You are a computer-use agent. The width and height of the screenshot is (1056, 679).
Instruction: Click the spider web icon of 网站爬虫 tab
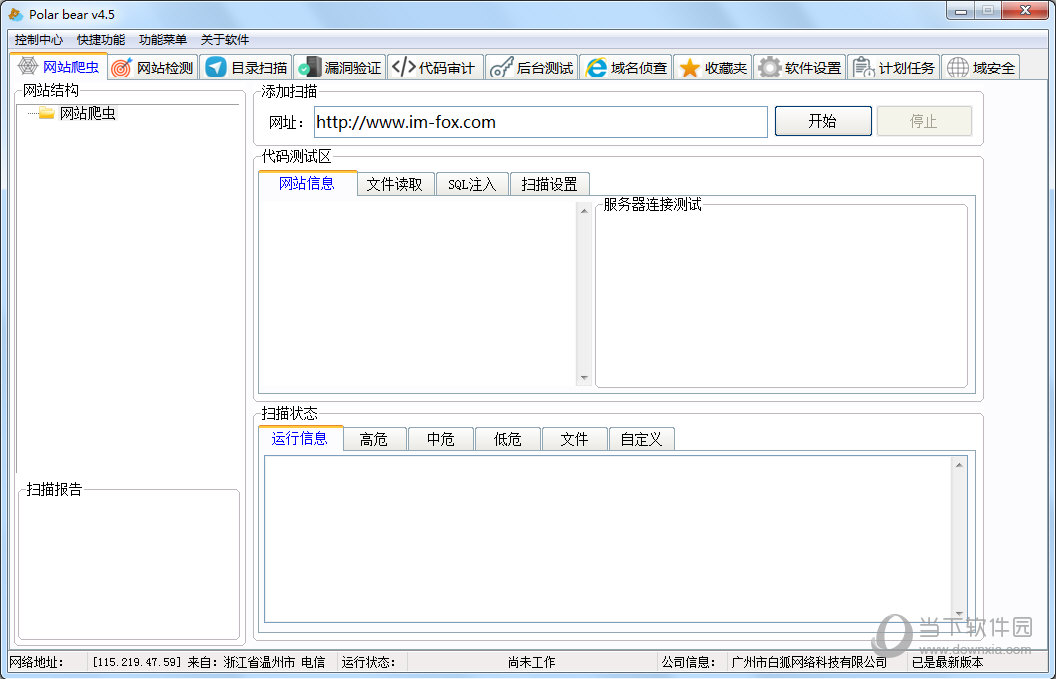[28, 67]
